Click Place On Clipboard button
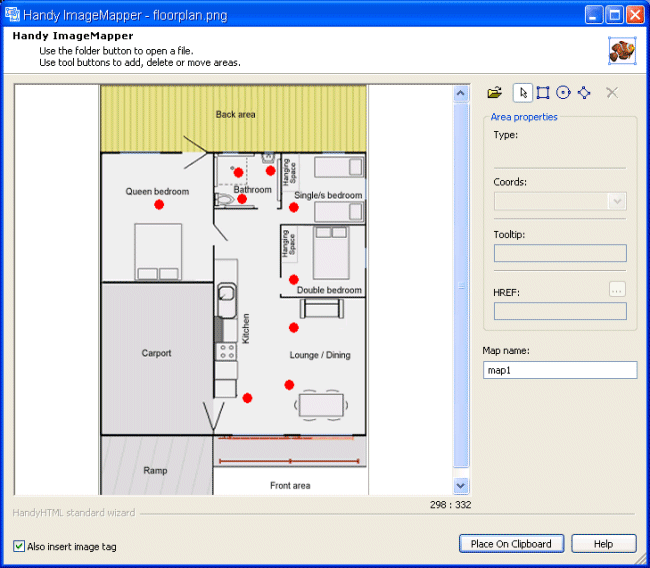650x568 pixels. point(512,544)
